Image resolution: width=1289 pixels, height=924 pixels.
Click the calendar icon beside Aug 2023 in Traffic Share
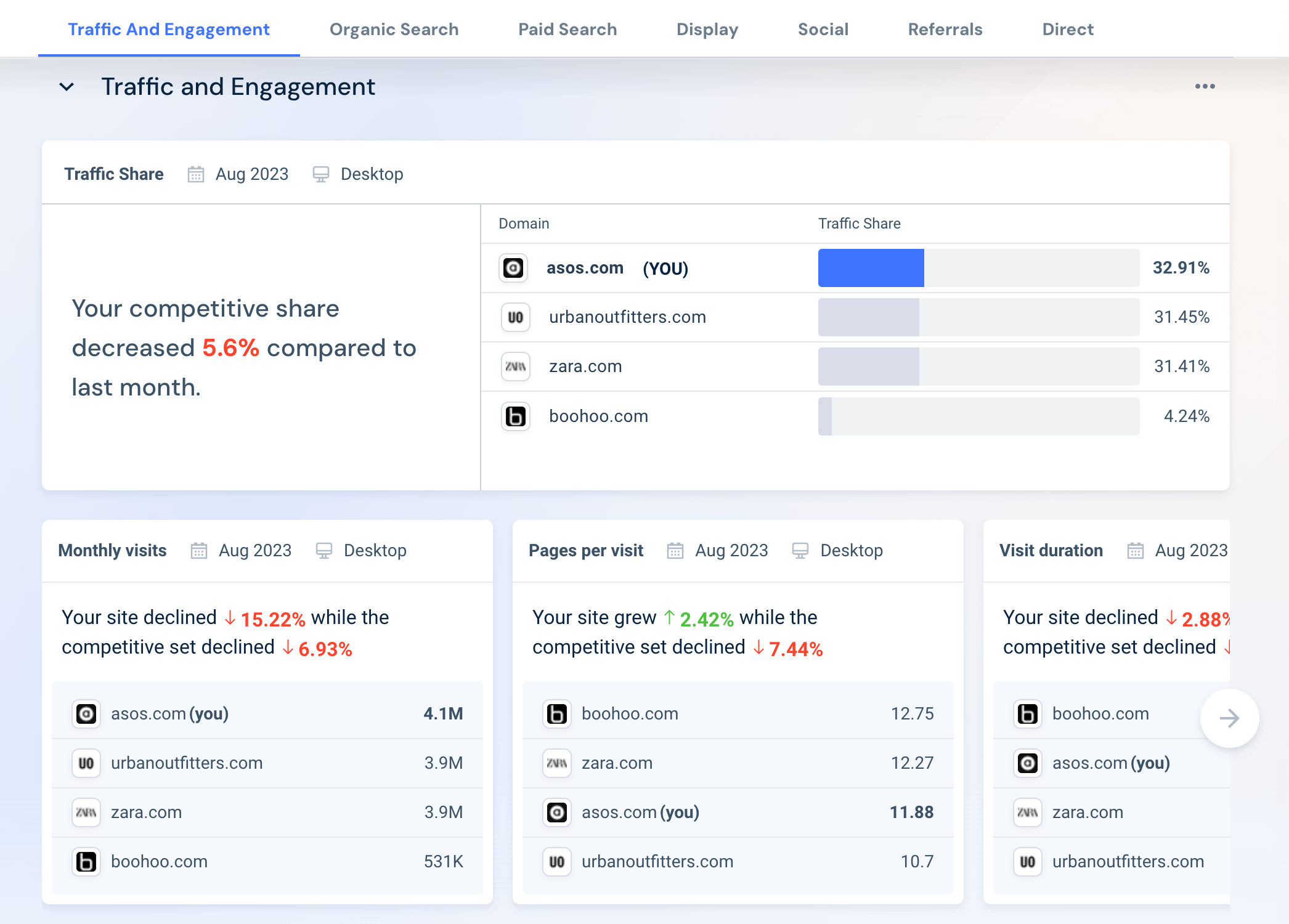click(196, 174)
